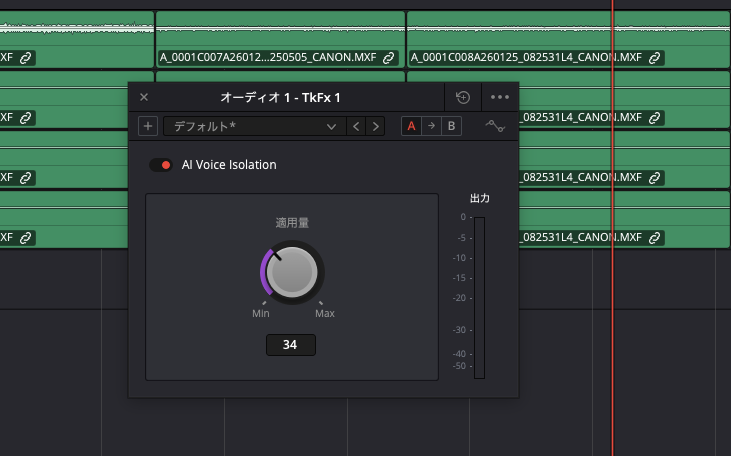Toggle the AI Voice Isolation switch
Screen dimensions: 731x456
pos(161,165)
